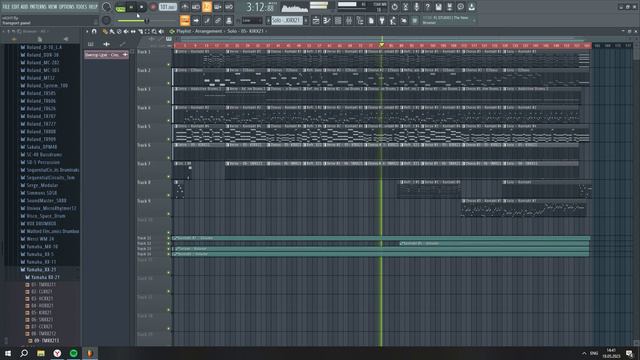Click the one-click audio recording microphone icon

click(x=416, y=7)
